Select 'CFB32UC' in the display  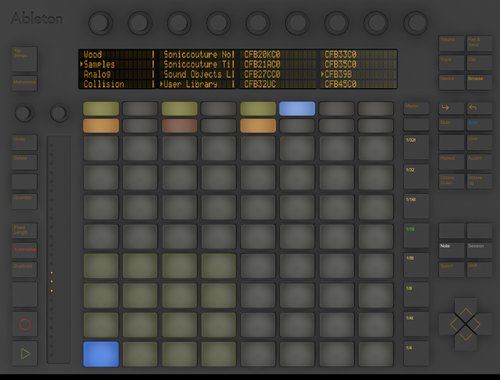(260, 84)
